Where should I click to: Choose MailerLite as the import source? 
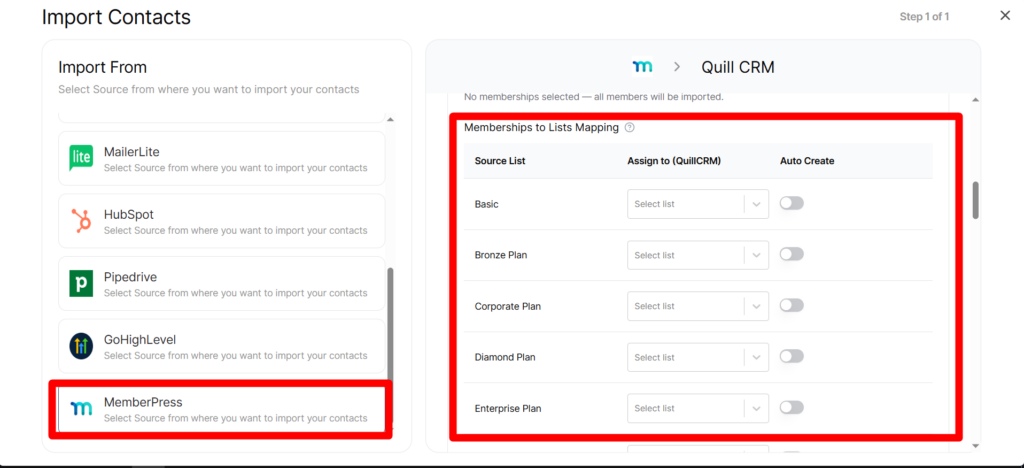point(222,159)
